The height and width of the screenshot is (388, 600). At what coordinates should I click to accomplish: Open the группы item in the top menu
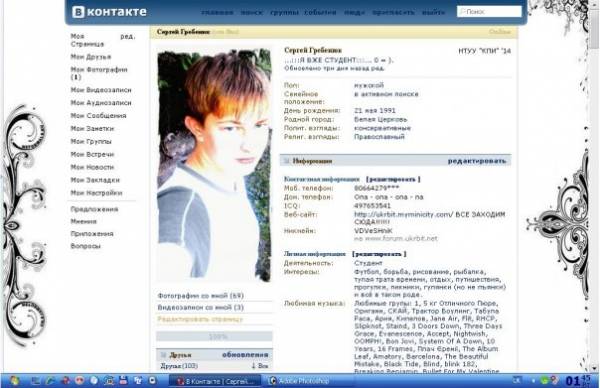click(x=284, y=12)
